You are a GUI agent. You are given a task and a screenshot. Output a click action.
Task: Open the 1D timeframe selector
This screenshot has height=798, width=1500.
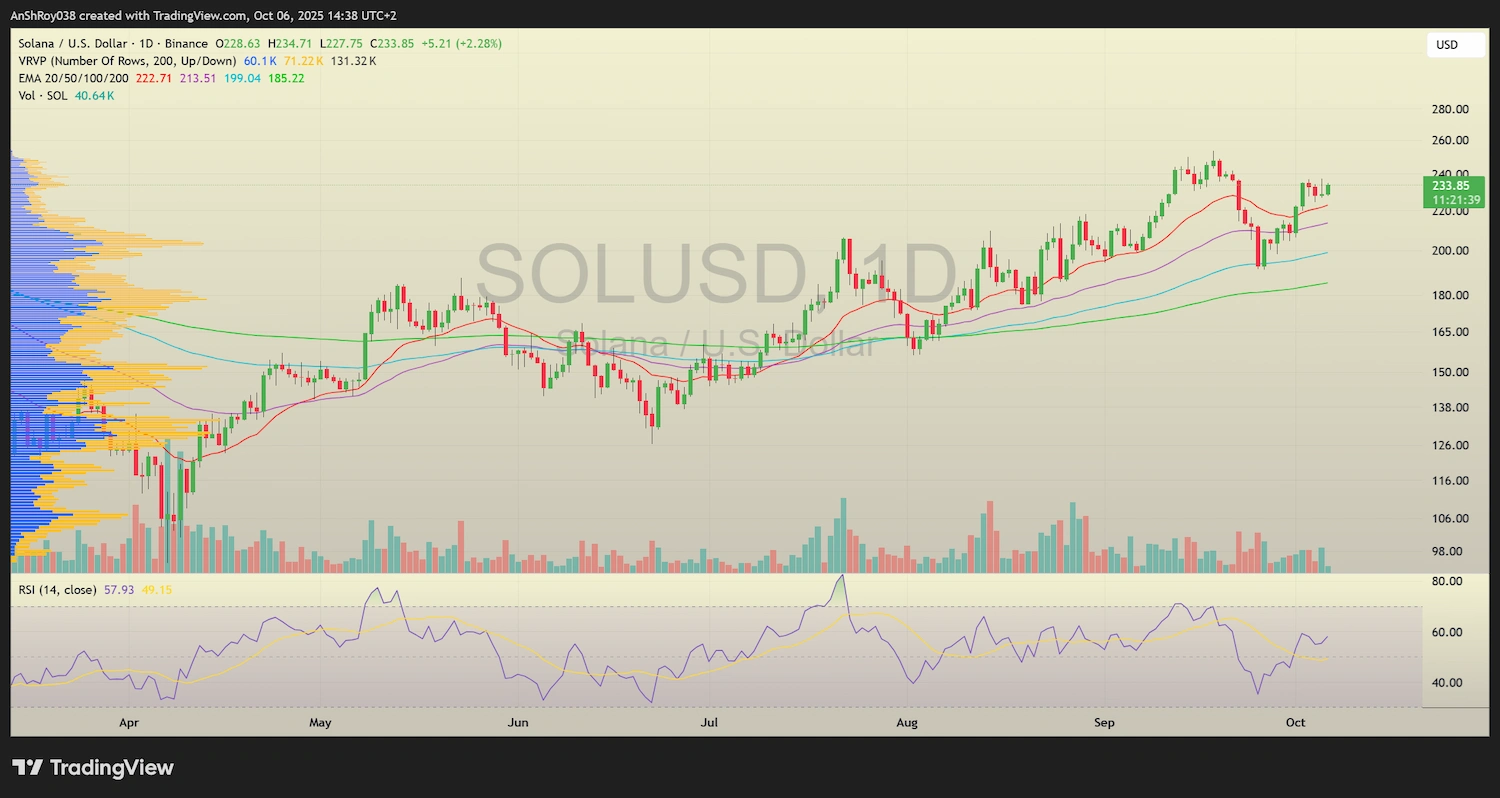145,43
